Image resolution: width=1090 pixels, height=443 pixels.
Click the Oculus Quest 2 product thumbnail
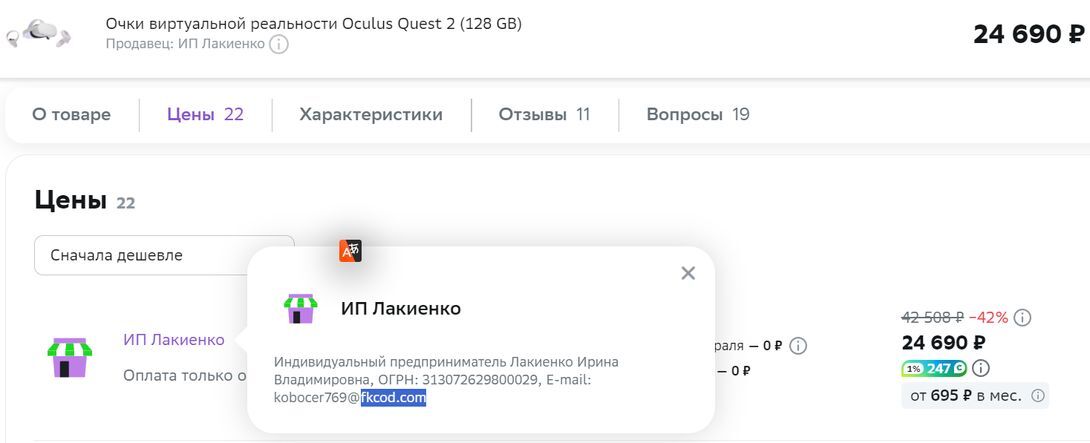38,33
